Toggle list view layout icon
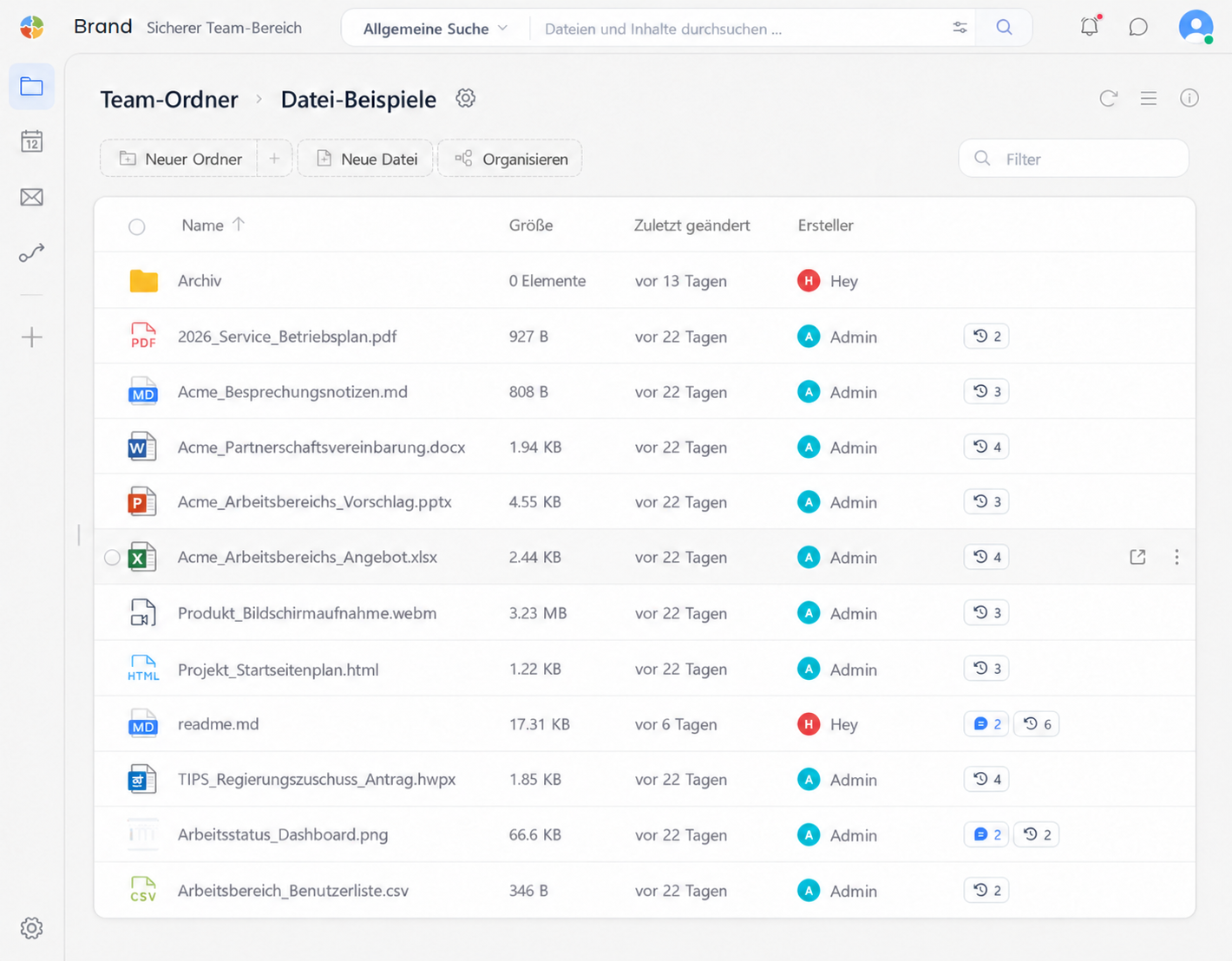The width and height of the screenshot is (1232, 961). pos(1149,98)
